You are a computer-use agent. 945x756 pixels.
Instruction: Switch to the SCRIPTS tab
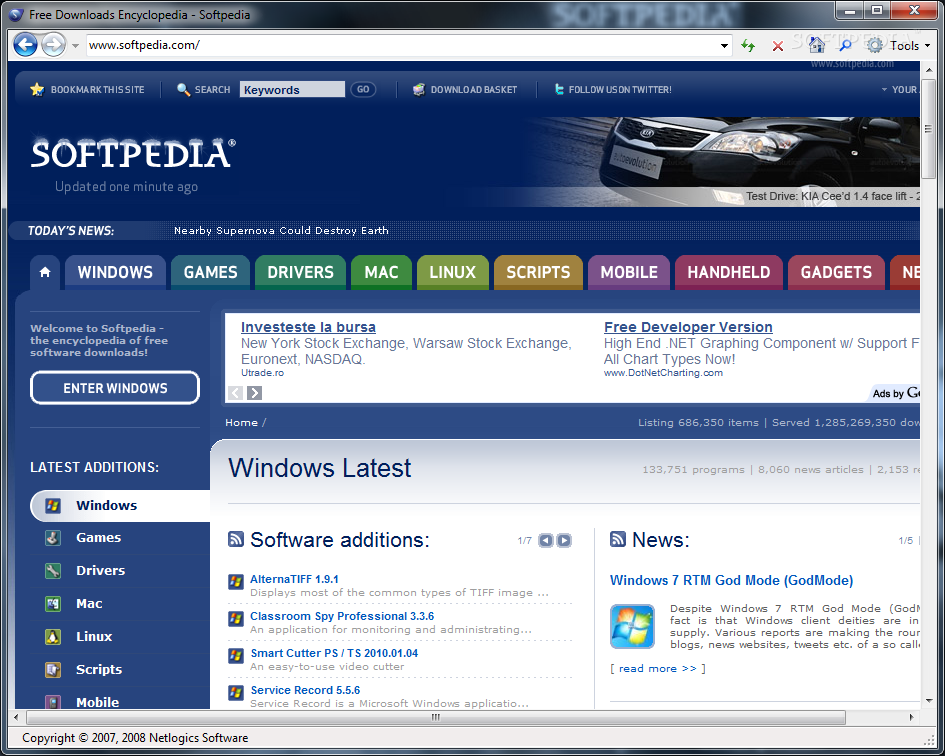[x=538, y=272]
